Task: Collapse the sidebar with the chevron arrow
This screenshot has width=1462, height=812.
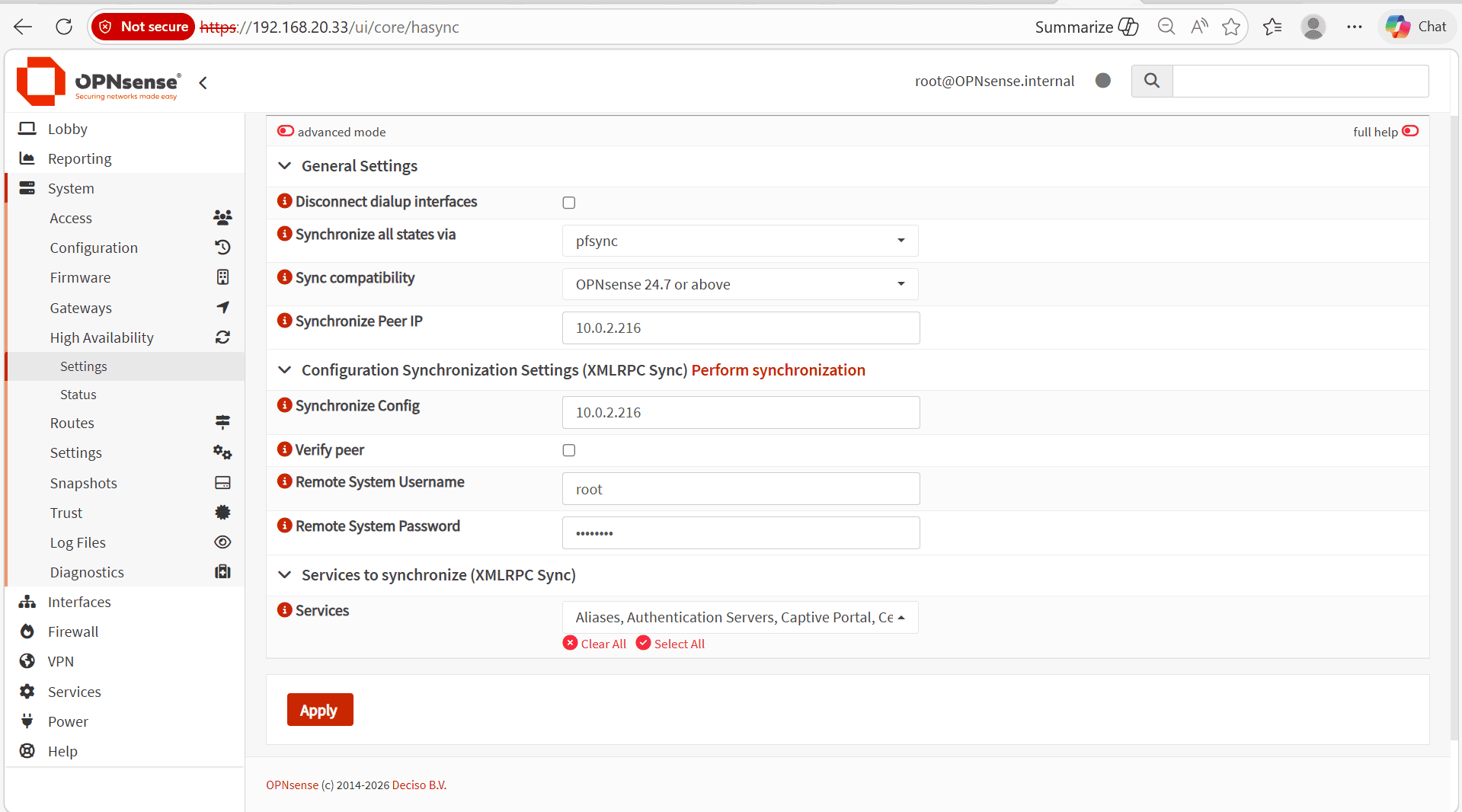Action: tap(203, 82)
